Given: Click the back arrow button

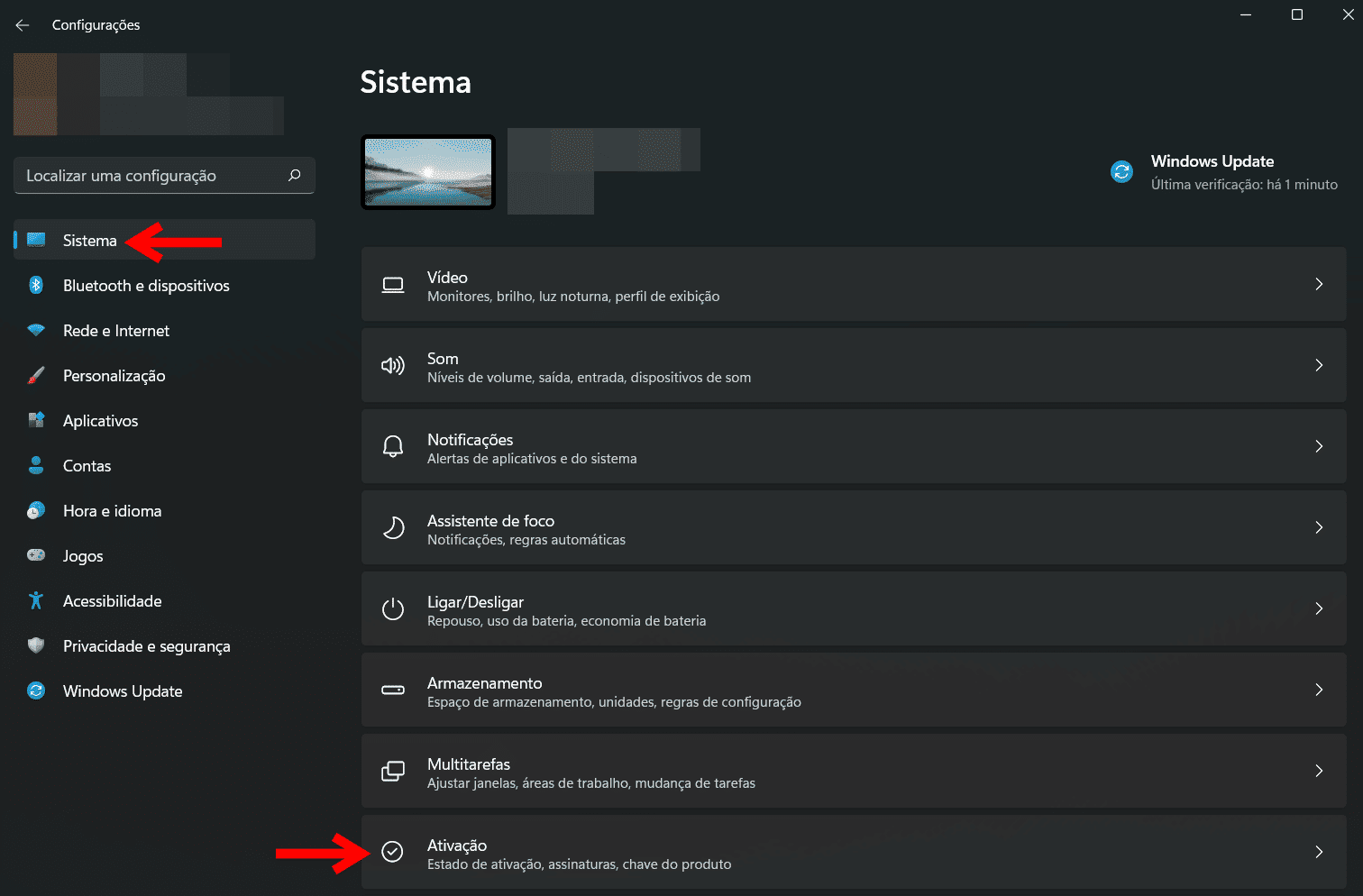Looking at the screenshot, I should point(22,24).
